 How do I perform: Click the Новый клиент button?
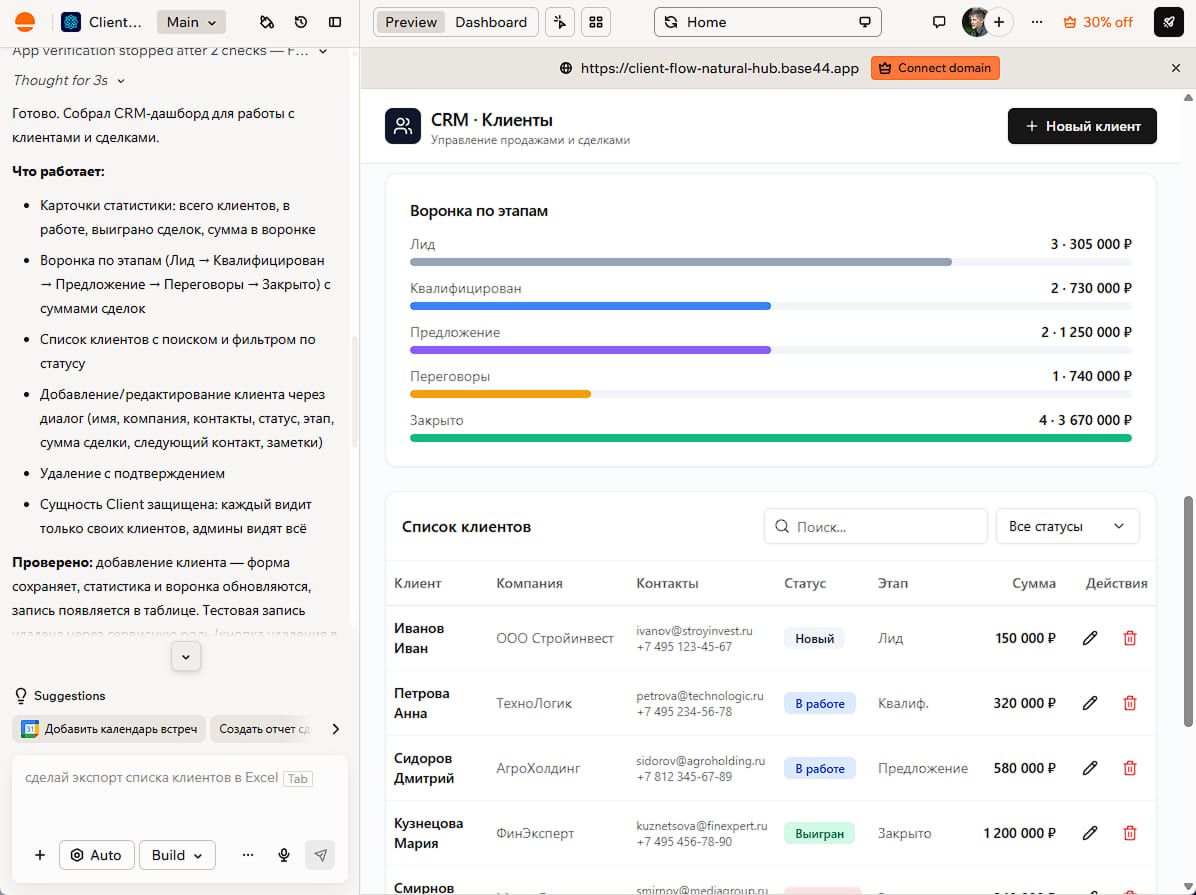pyautogui.click(x=1082, y=126)
